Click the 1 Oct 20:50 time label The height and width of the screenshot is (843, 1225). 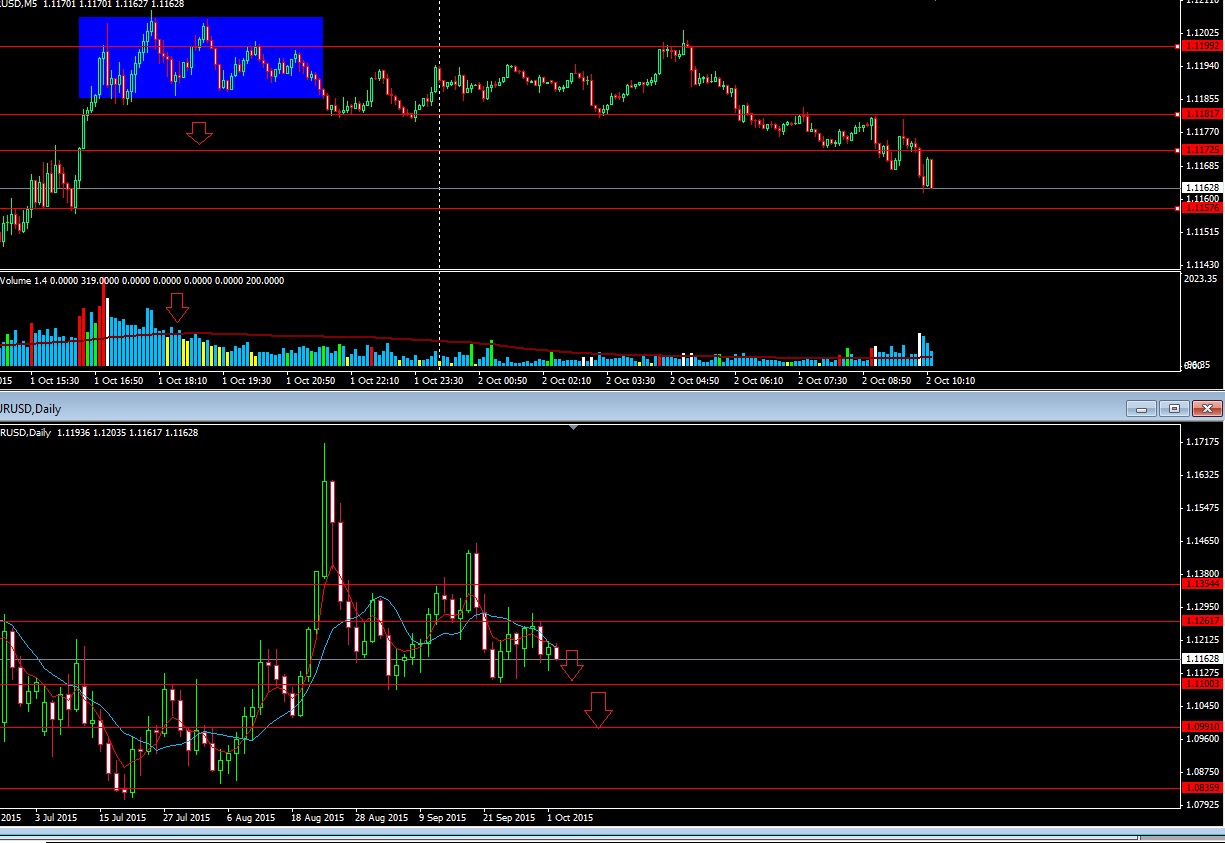click(x=311, y=381)
